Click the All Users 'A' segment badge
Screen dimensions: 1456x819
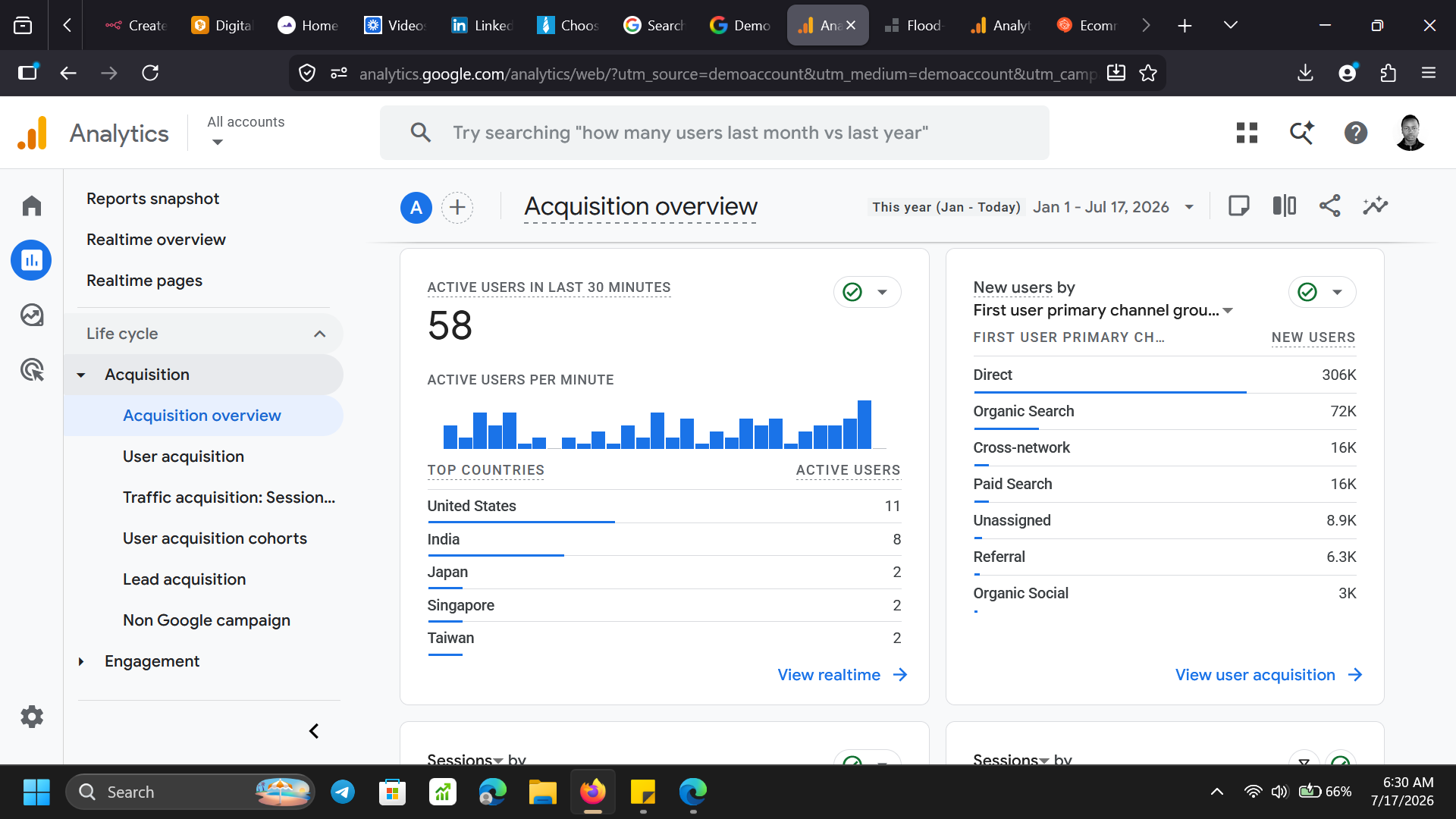416,207
